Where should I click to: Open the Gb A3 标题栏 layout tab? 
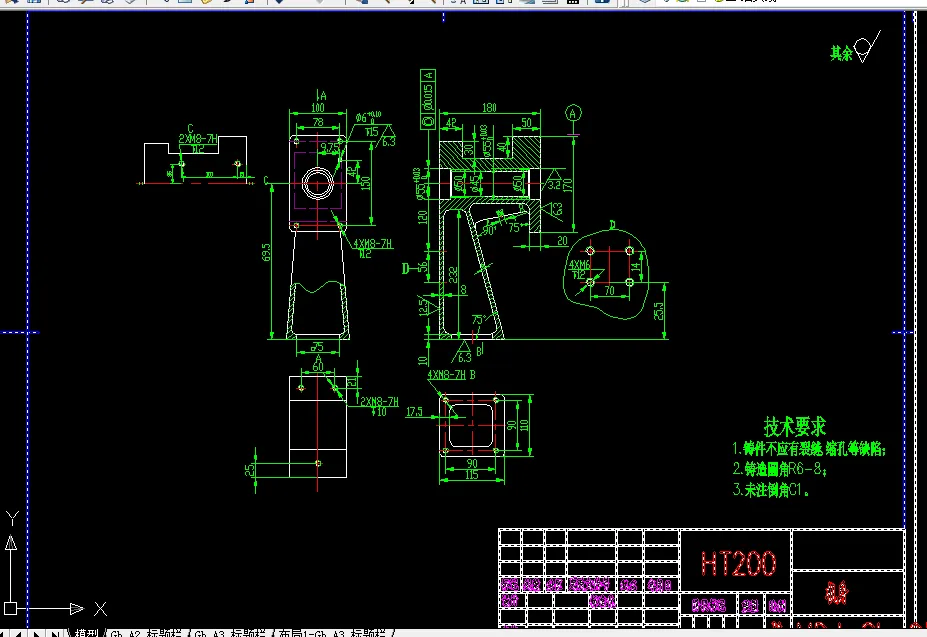[230, 633]
